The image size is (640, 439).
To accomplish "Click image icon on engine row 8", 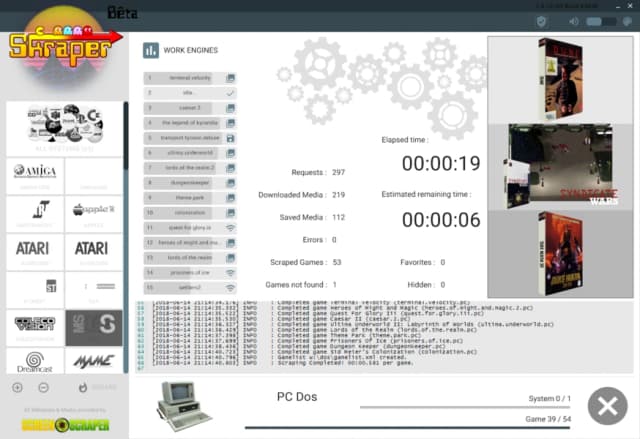I will point(230,183).
